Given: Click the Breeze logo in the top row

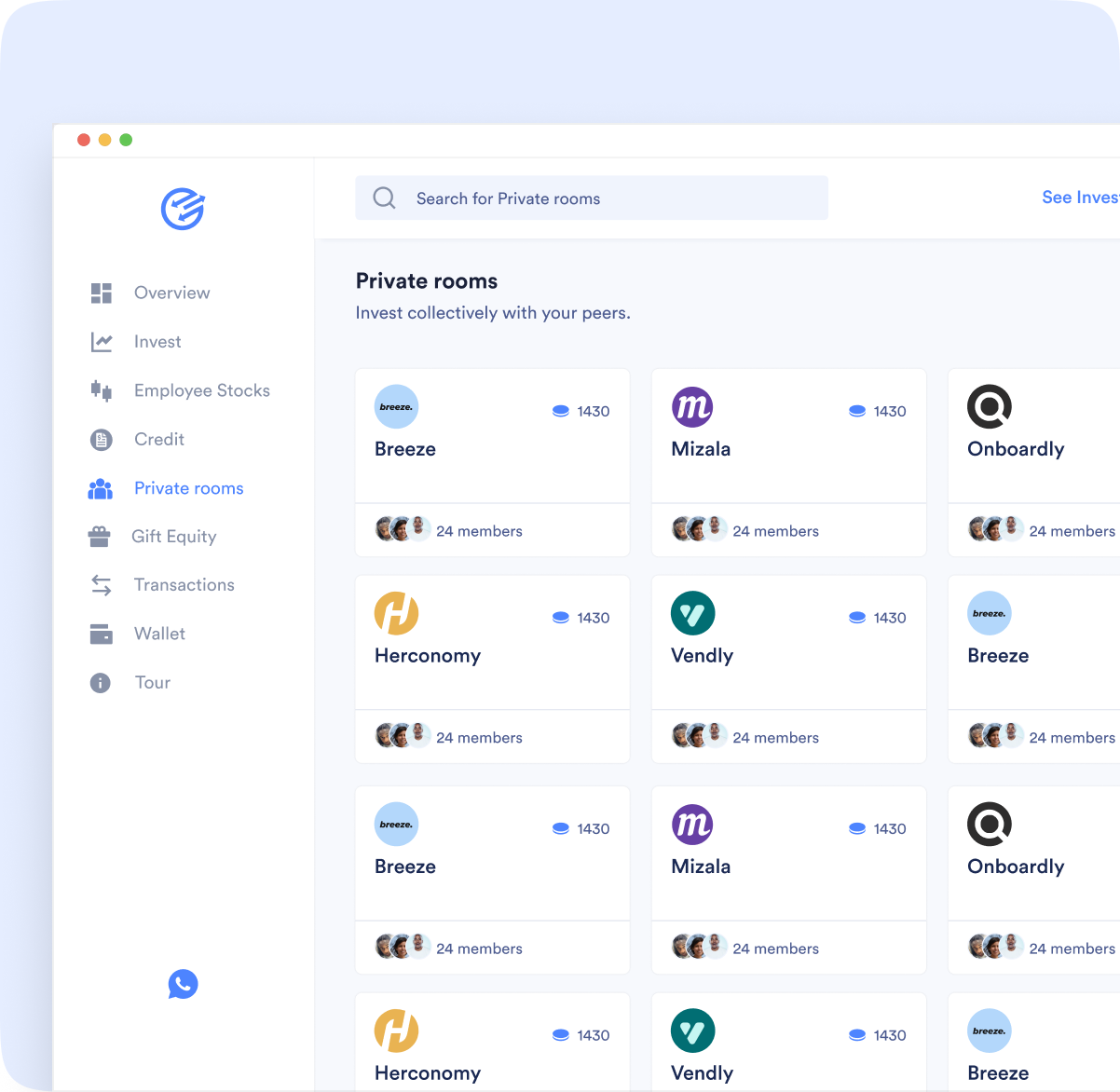Looking at the screenshot, I should click(x=396, y=407).
